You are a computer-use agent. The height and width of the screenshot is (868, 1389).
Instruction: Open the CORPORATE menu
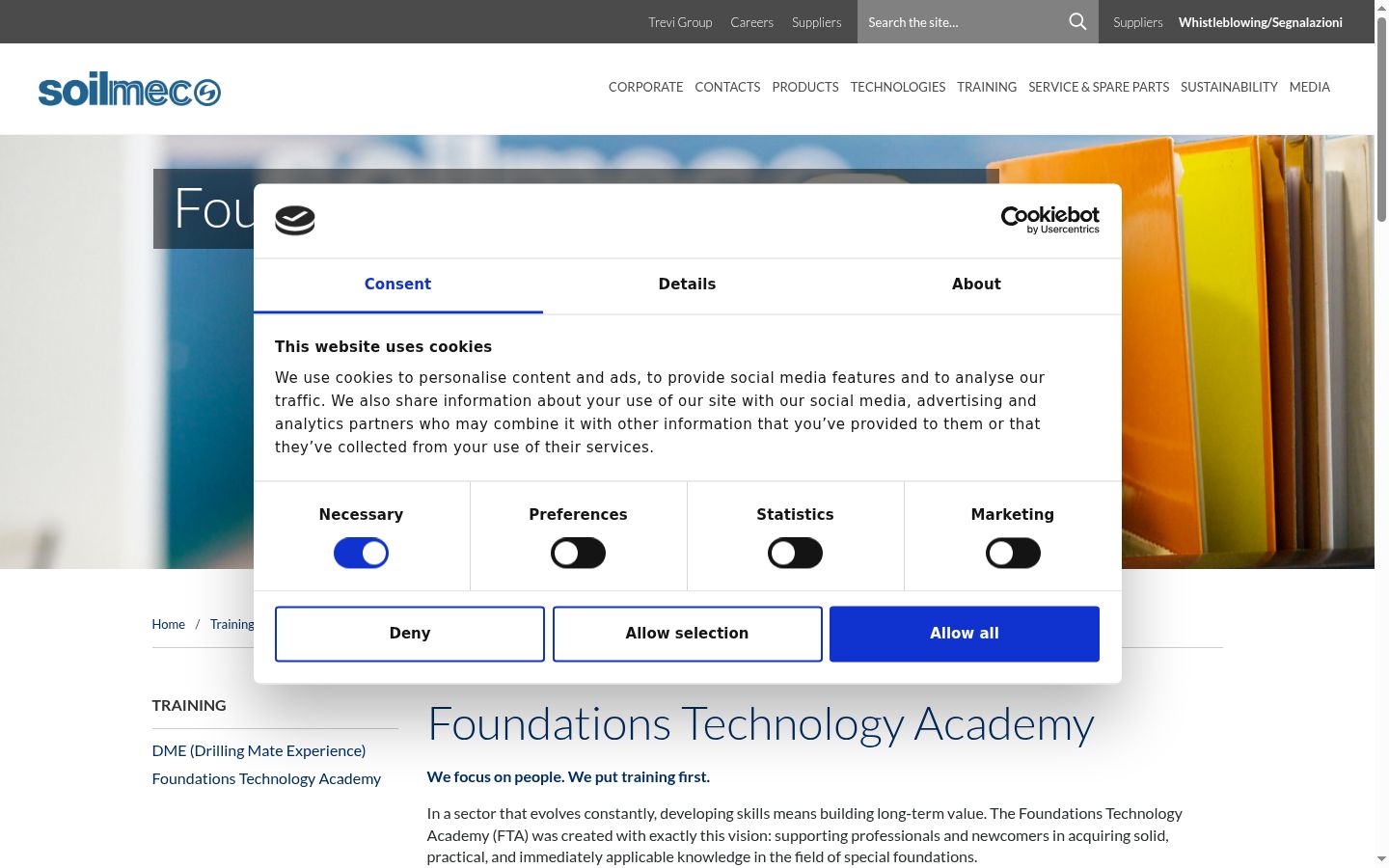(x=645, y=87)
